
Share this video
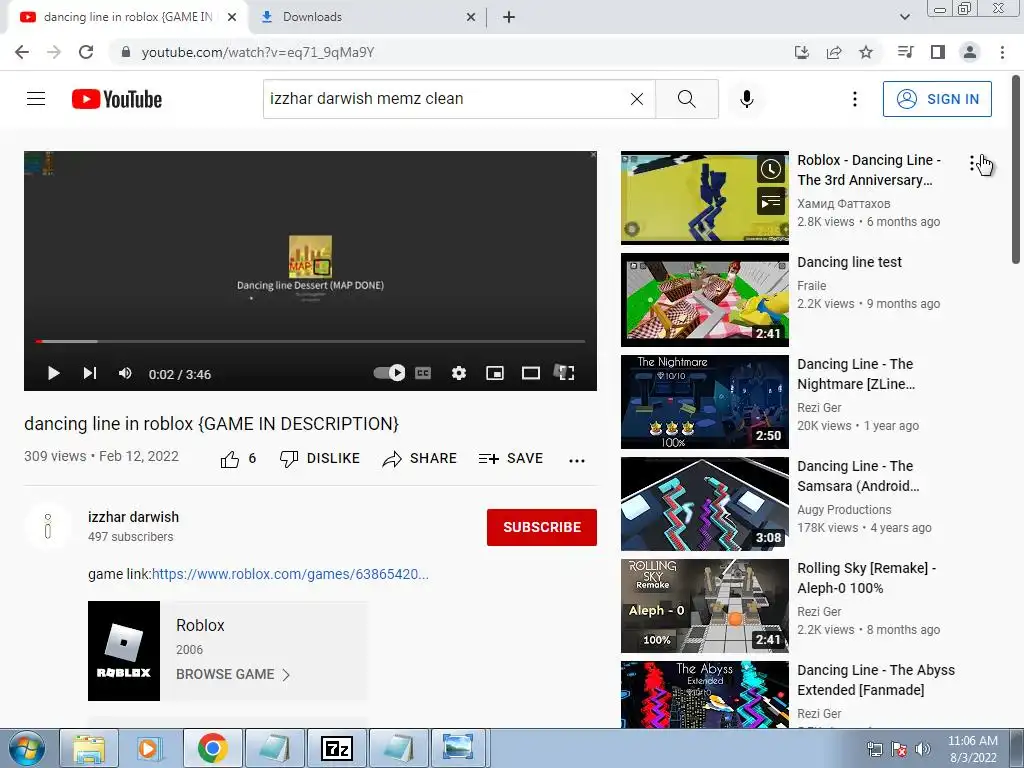(x=419, y=458)
